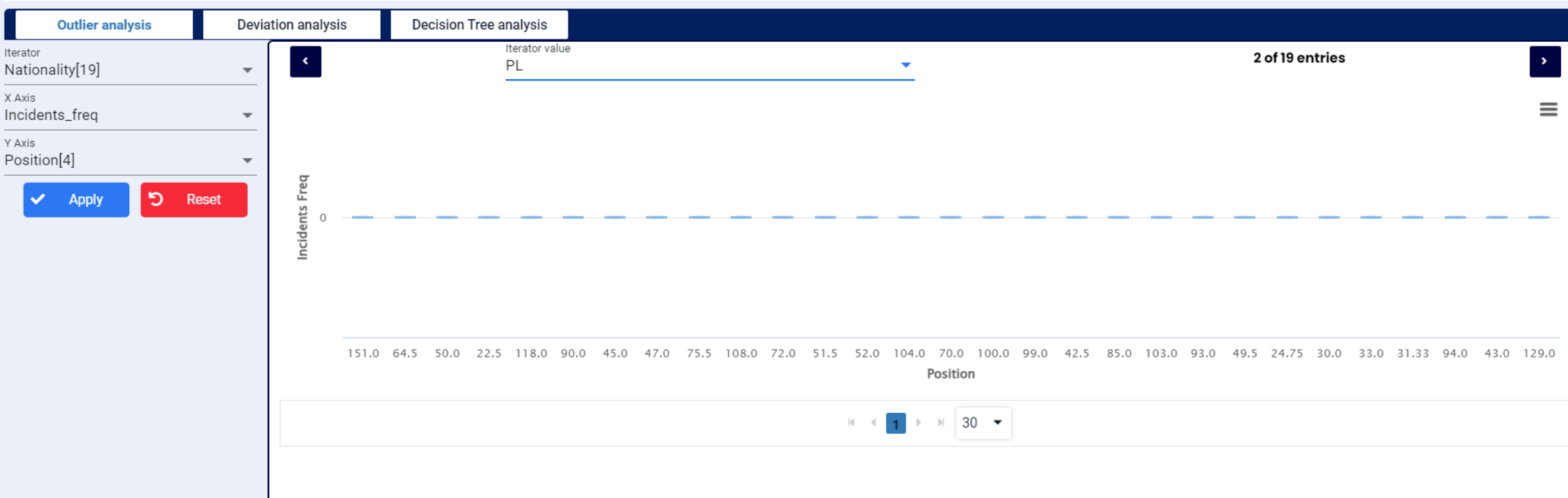Click the 151.0 position axis label

[x=363, y=354]
